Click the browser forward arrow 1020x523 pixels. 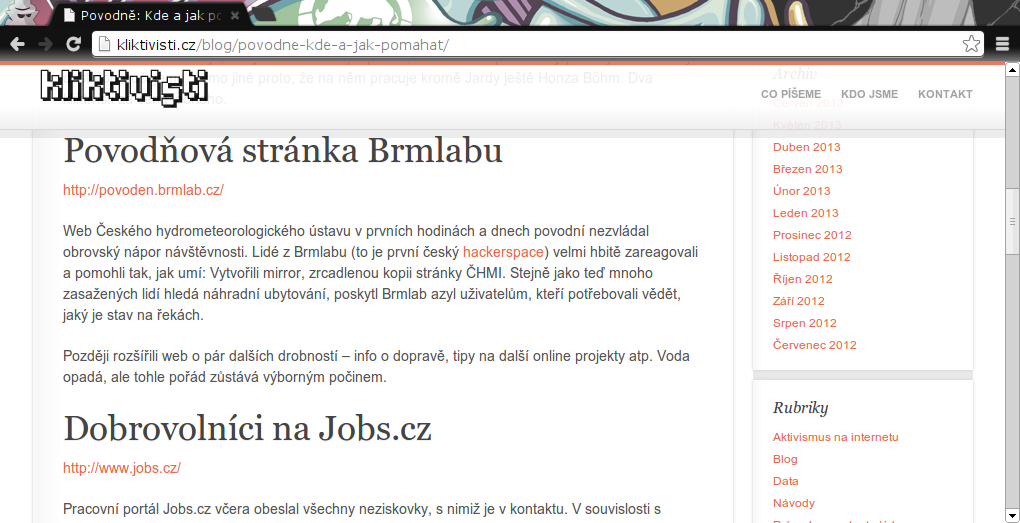pyautogui.click(x=46, y=44)
